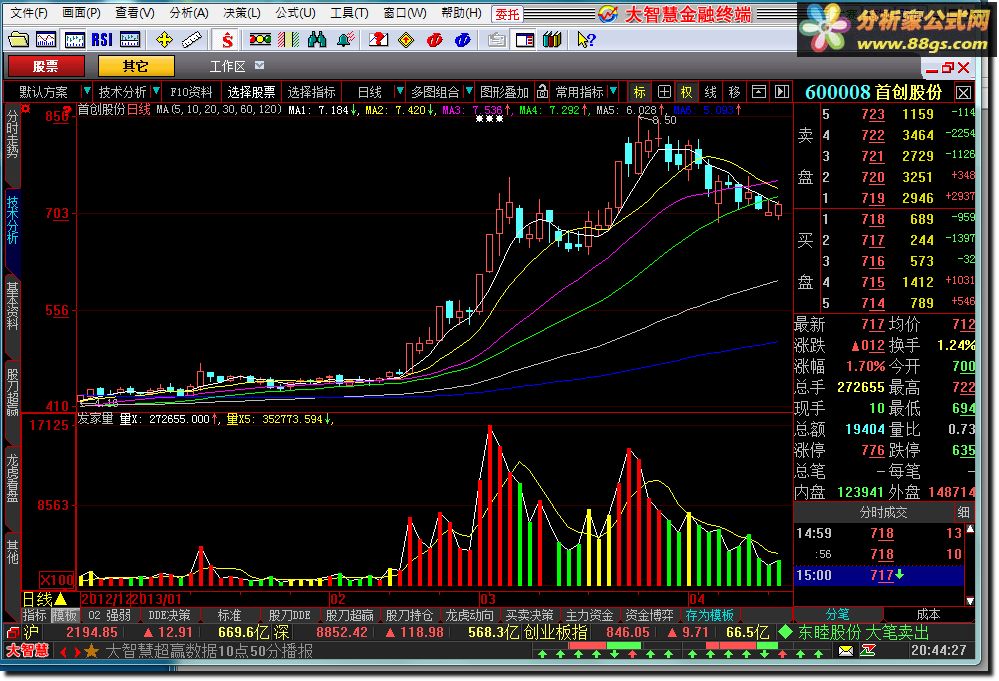This screenshot has height=681, width=999.
Task: Click the X100 volume scale label
Action: [57, 579]
